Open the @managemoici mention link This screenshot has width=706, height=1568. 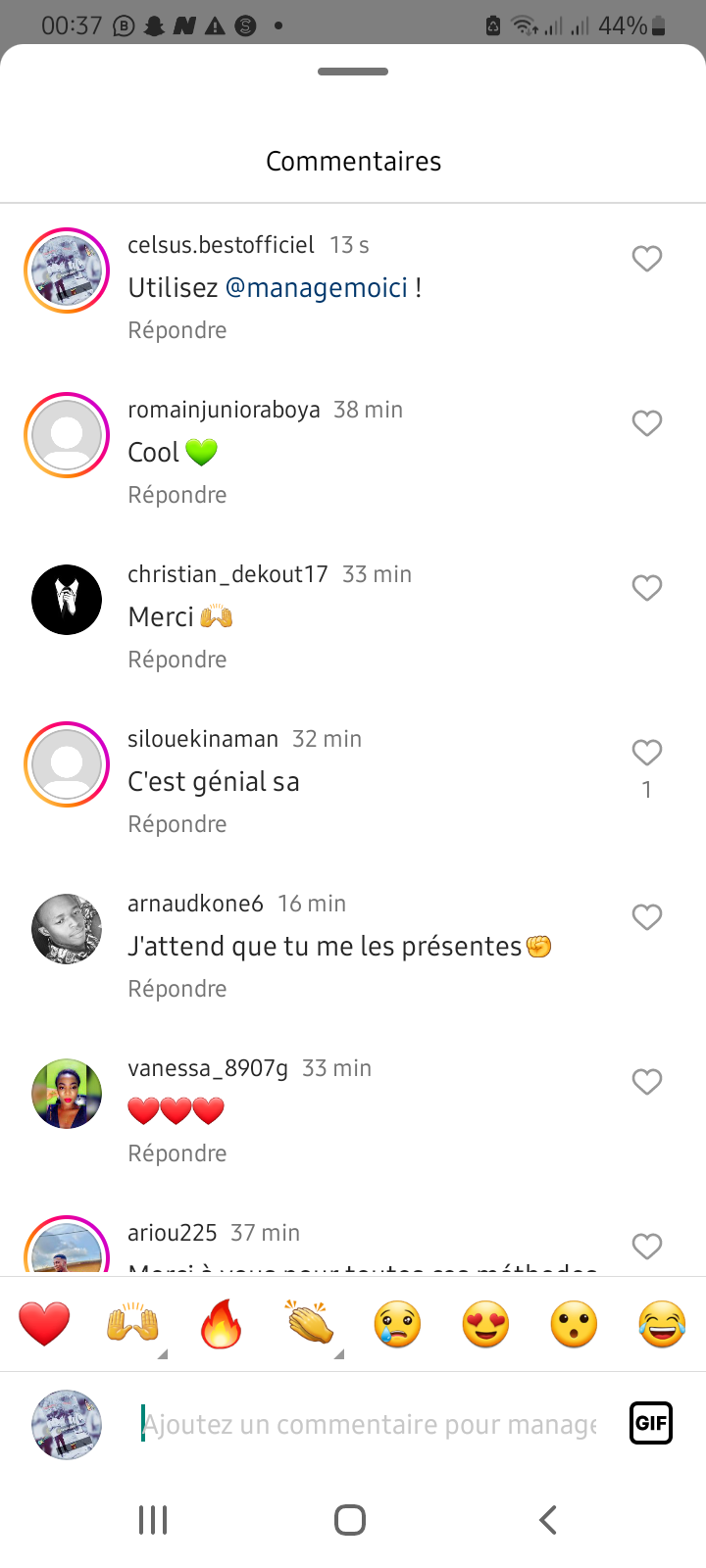pos(317,288)
